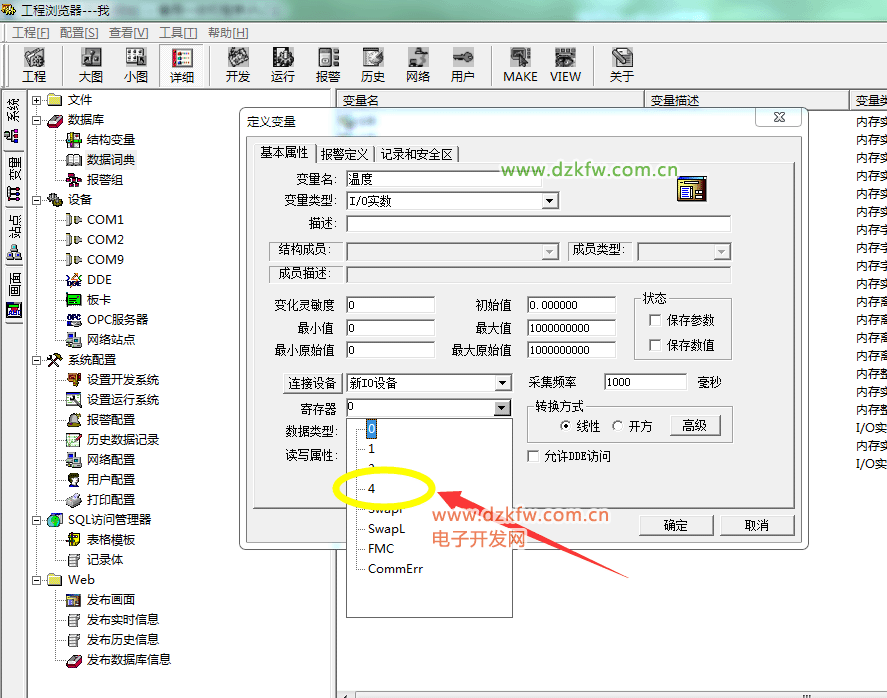The image size is (887, 698).
Task: Switch to the 报警定义 tab
Action: tap(345, 154)
